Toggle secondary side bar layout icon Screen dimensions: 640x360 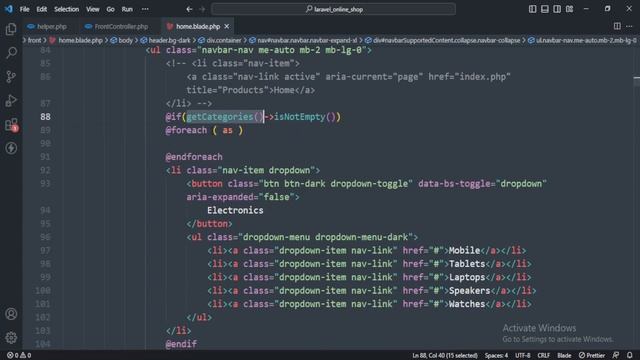557,9
